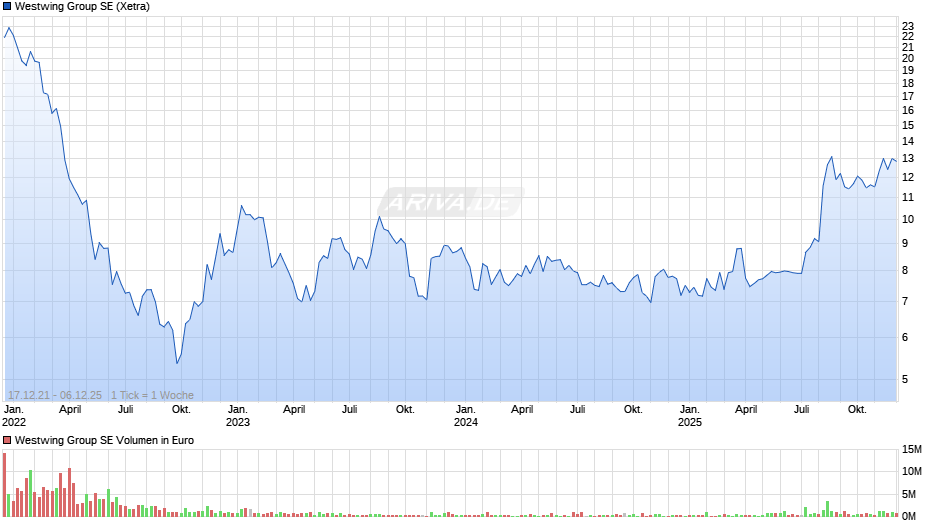Click the first 'April' label after Jan. 2022
Image resolution: width=940 pixels, height=526 pixels.
[70, 410]
